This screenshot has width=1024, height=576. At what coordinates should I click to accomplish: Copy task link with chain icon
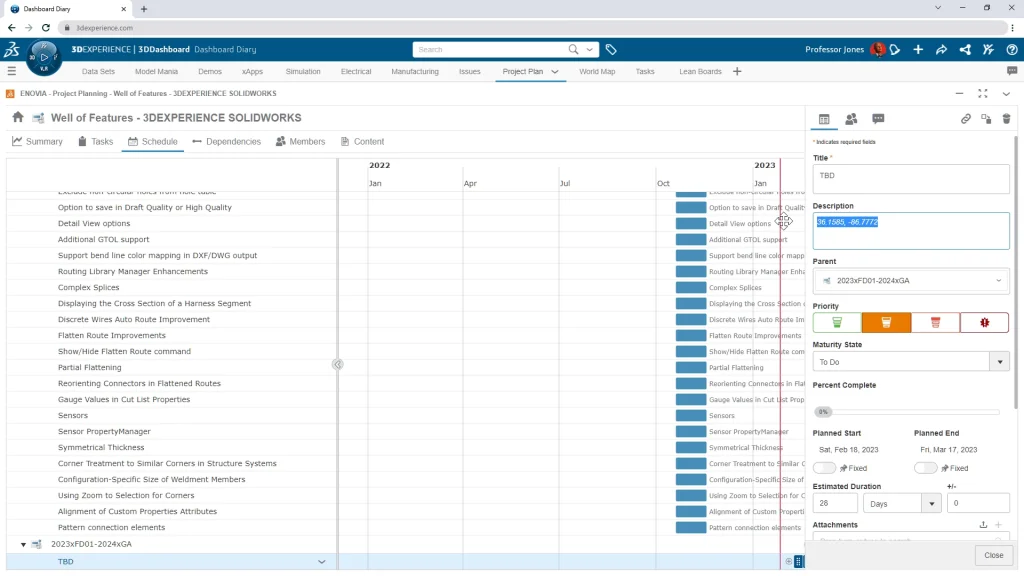point(966,119)
